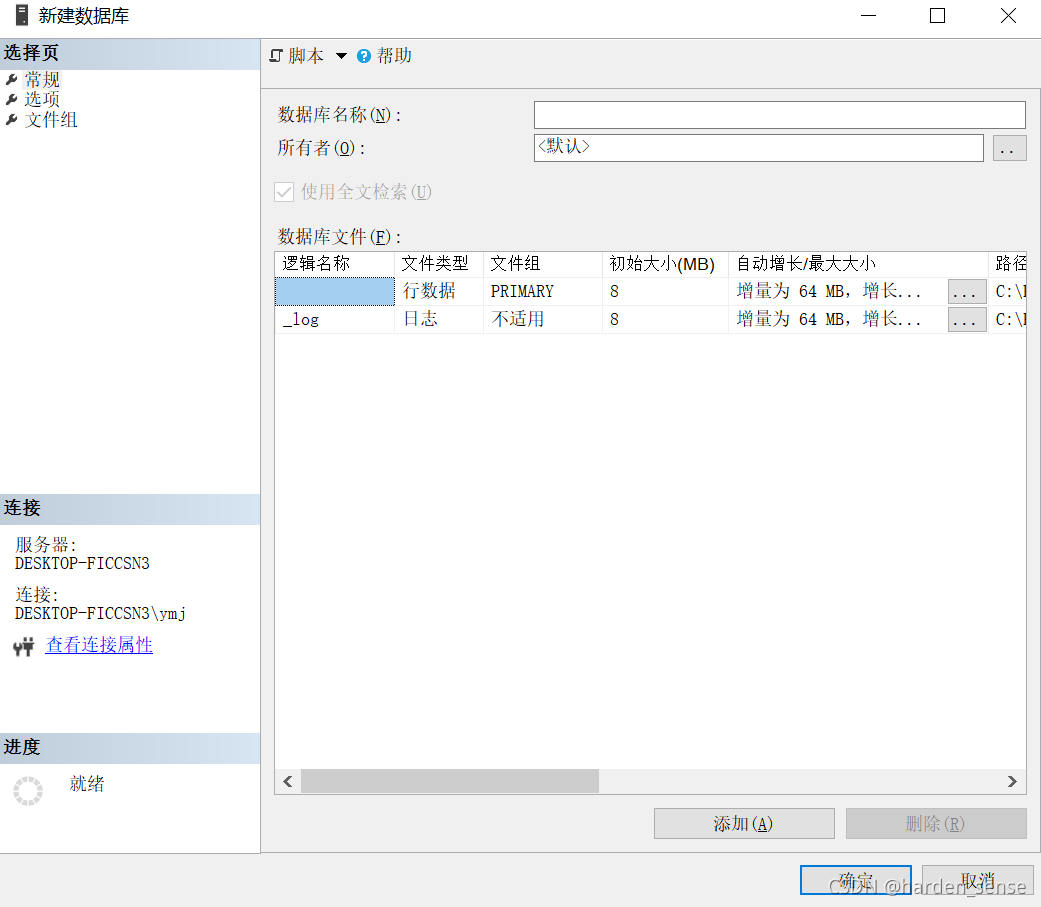Image resolution: width=1041 pixels, height=907 pixels.
Task: Click the 逻辑名称 column header
Action: (335, 264)
